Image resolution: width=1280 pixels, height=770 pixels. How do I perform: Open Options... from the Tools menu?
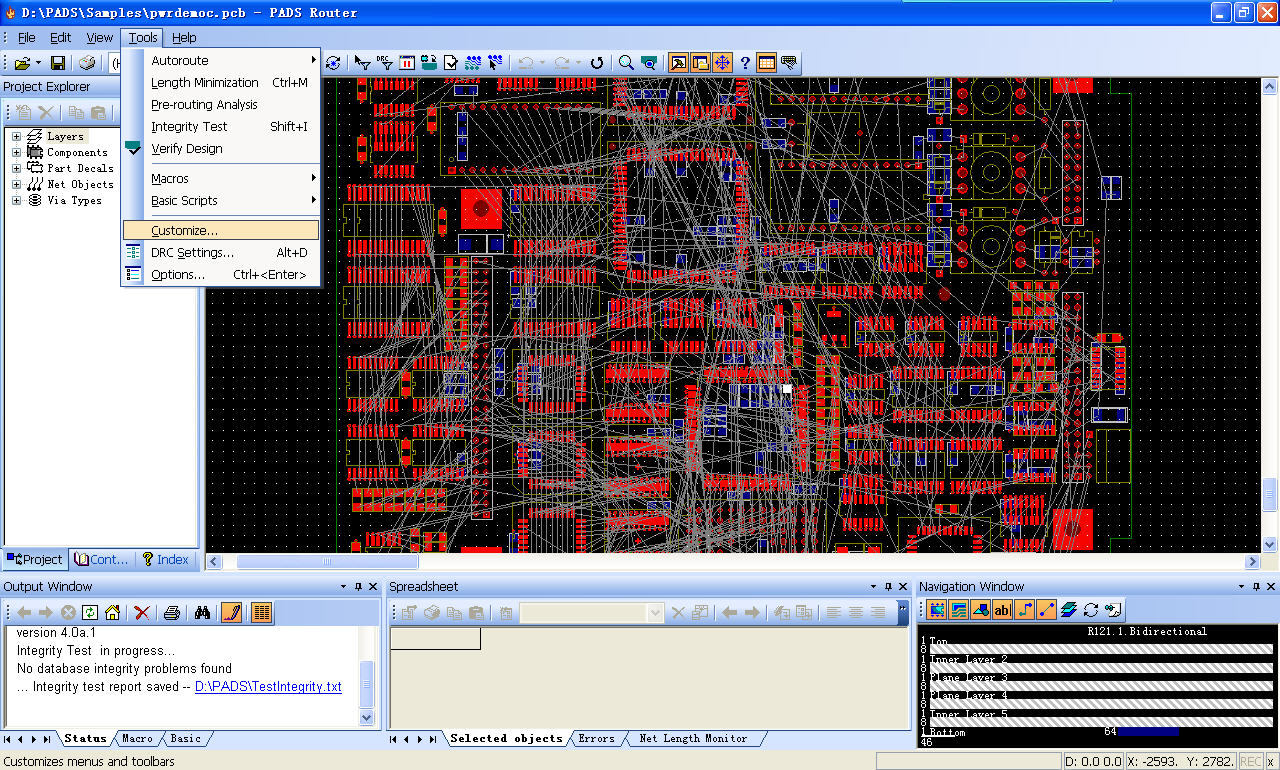(221, 275)
